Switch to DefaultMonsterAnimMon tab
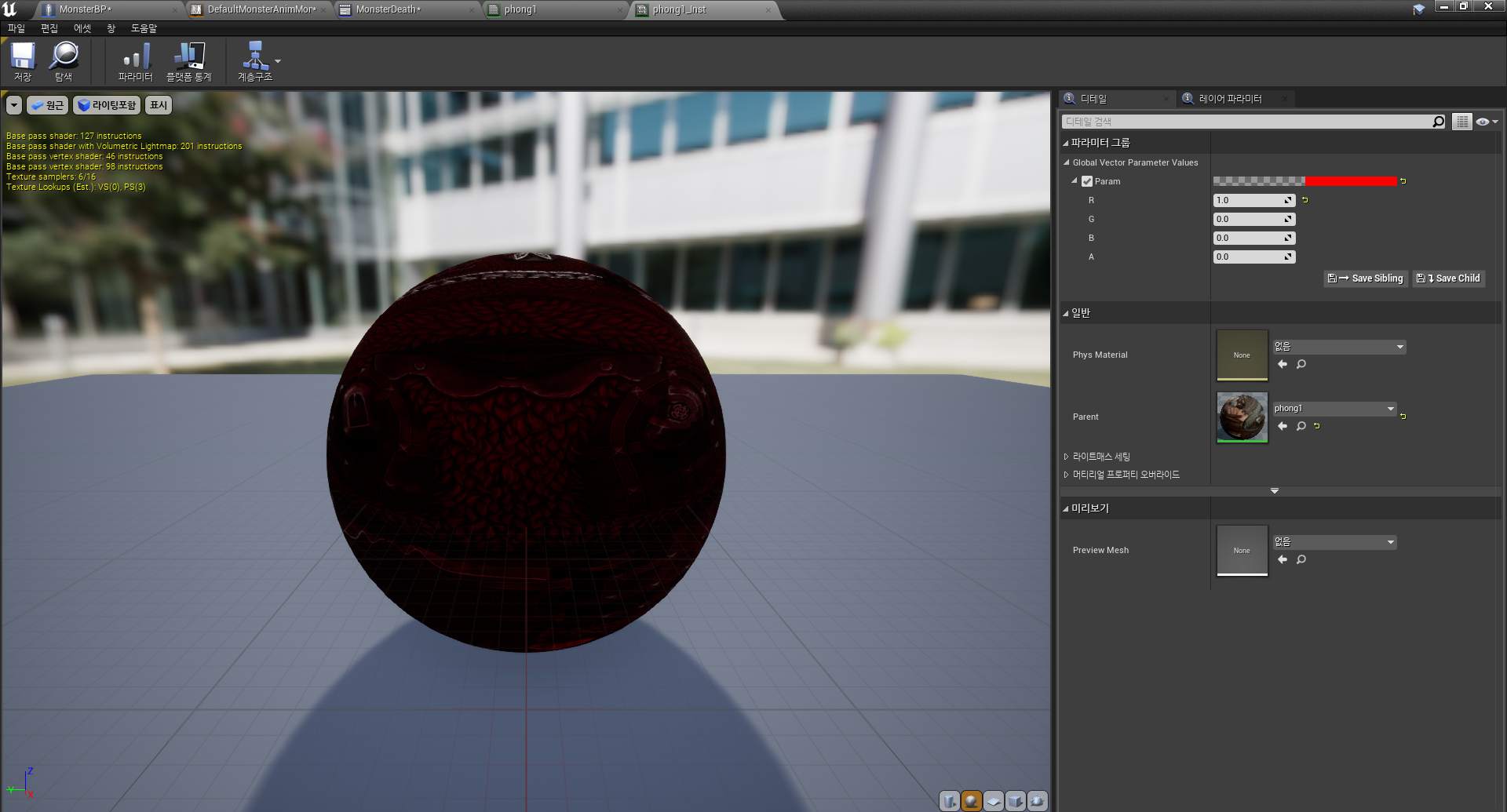 (261, 9)
